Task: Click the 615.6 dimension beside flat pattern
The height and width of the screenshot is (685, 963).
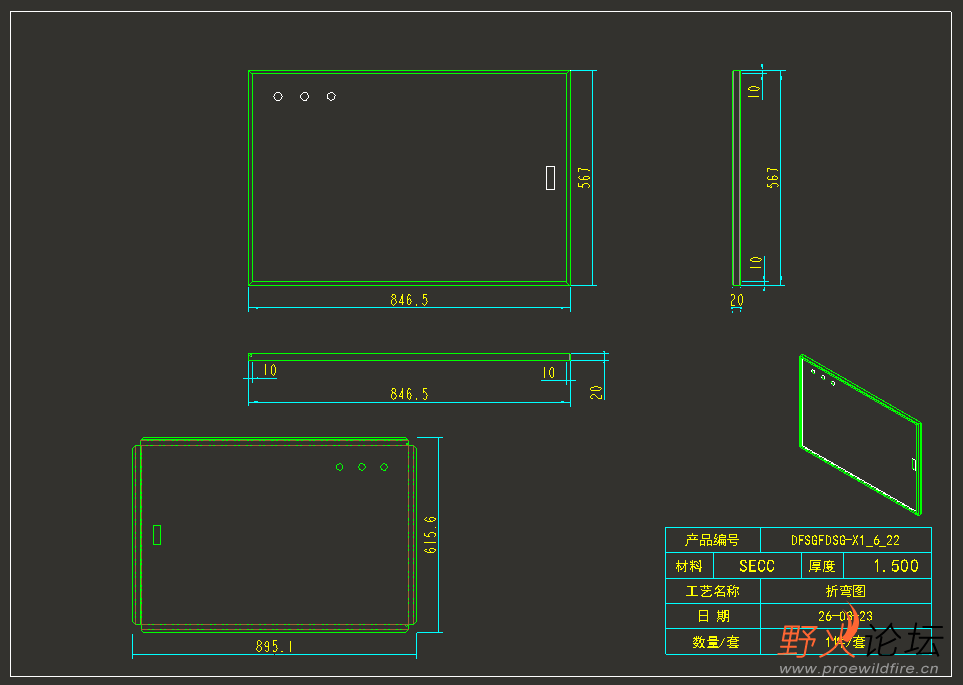Action: [x=431, y=534]
